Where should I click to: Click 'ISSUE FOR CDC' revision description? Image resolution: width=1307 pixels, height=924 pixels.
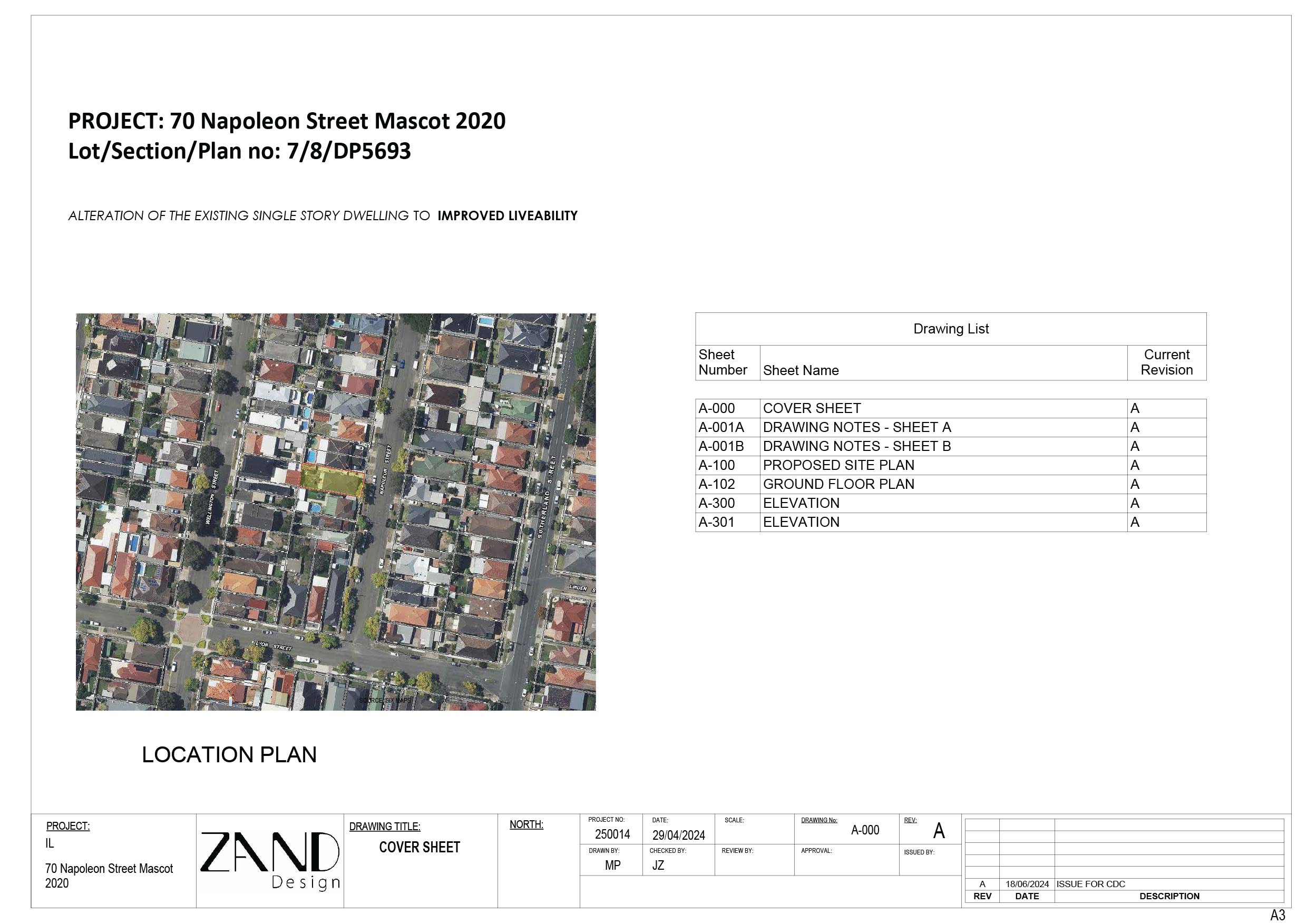point(1091,884)
